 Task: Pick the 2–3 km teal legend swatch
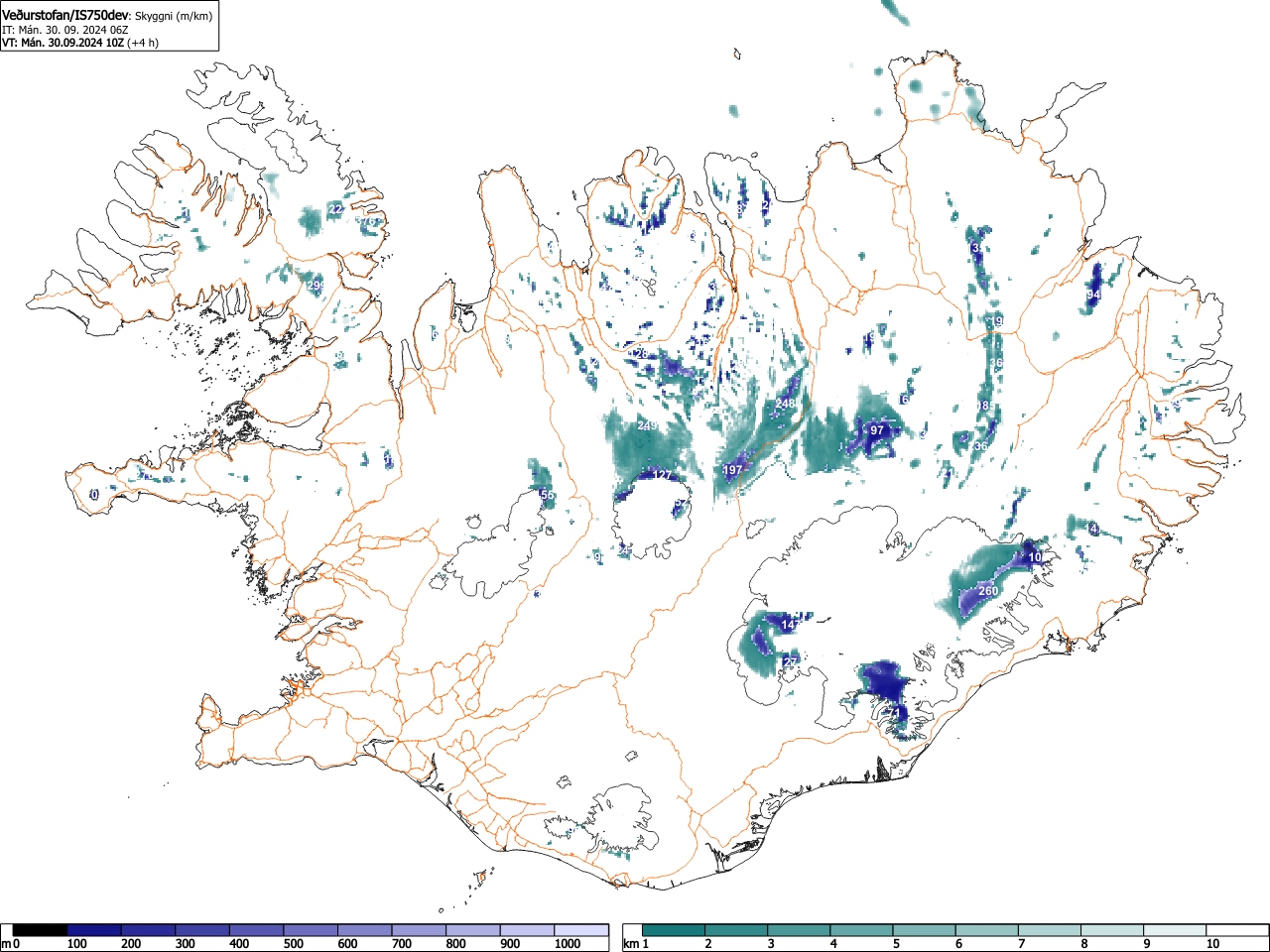(x=736, y=930)
